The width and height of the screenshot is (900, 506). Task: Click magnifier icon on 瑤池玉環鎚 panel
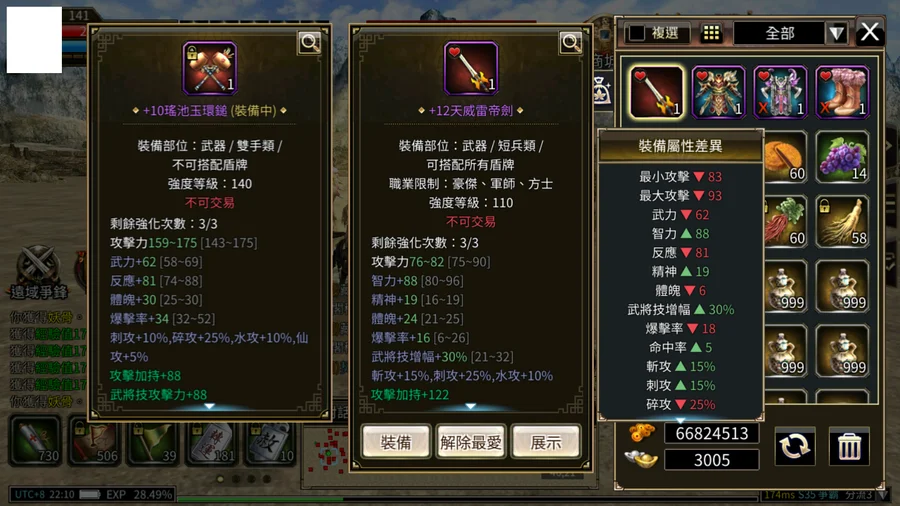coord(310,42)
